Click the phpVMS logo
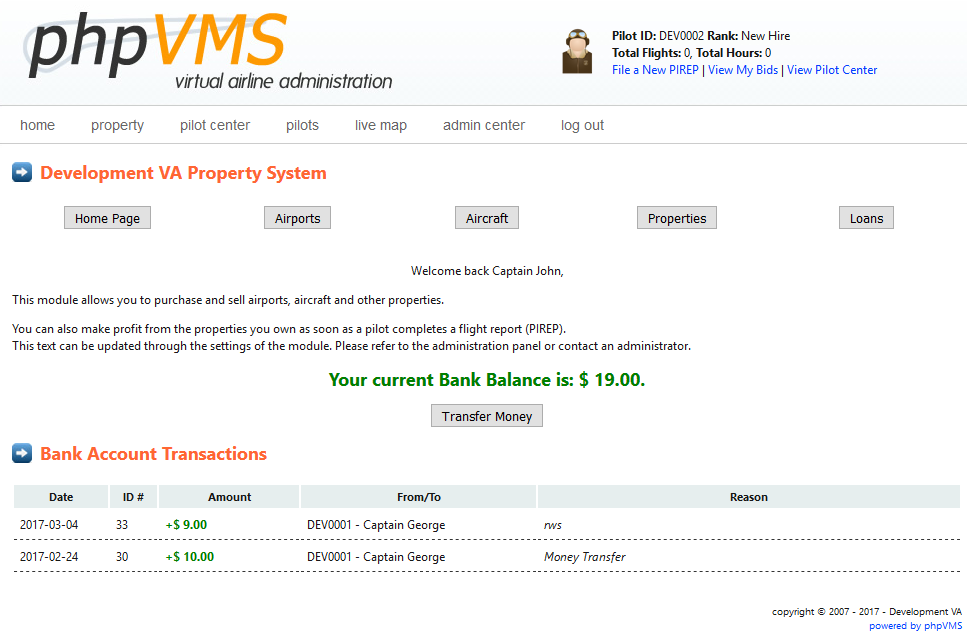967x636 pixels. click(x=209, y=51)
